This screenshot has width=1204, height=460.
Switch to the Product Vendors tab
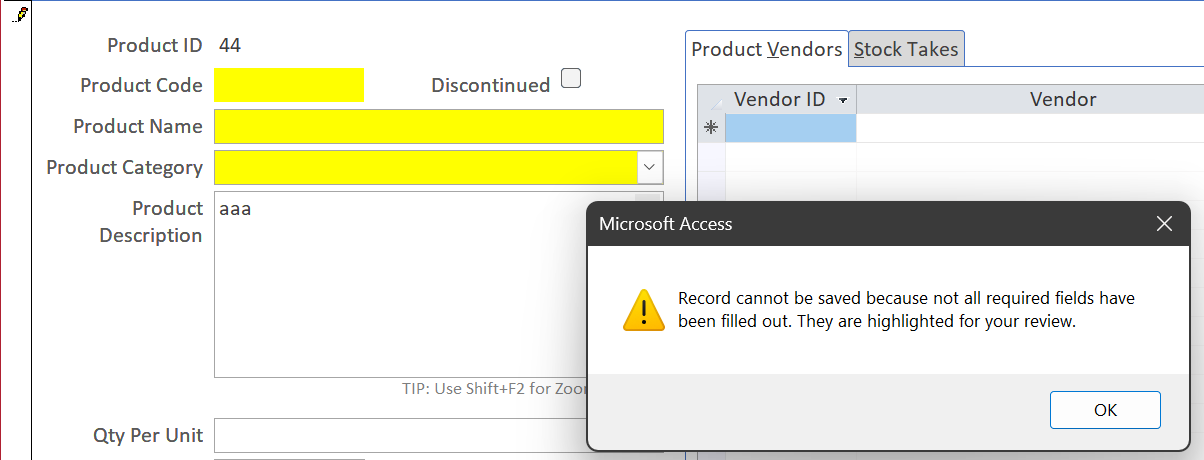[x=767, y=49]
